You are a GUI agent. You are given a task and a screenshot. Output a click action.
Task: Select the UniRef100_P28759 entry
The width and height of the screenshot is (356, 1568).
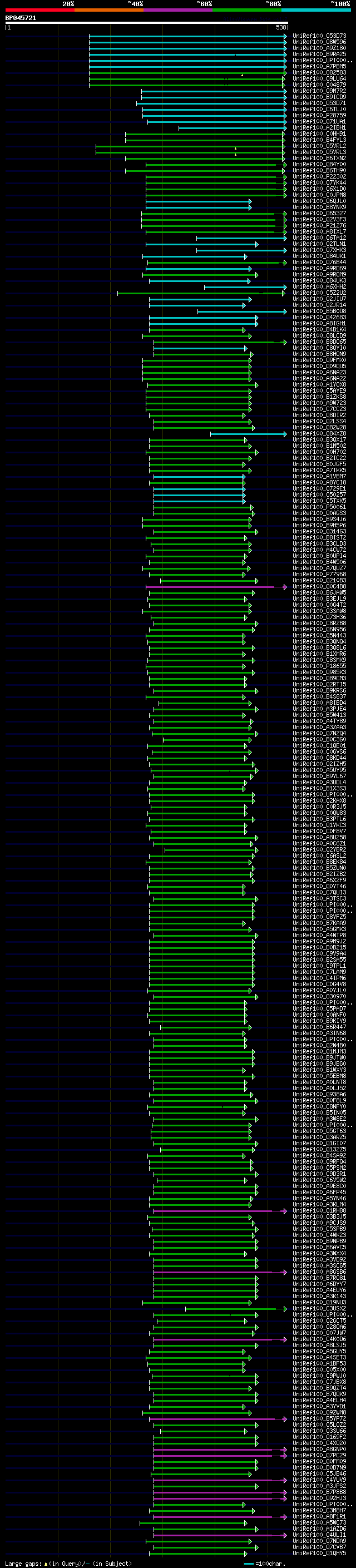pyautogui.click(x=319, y=115)
